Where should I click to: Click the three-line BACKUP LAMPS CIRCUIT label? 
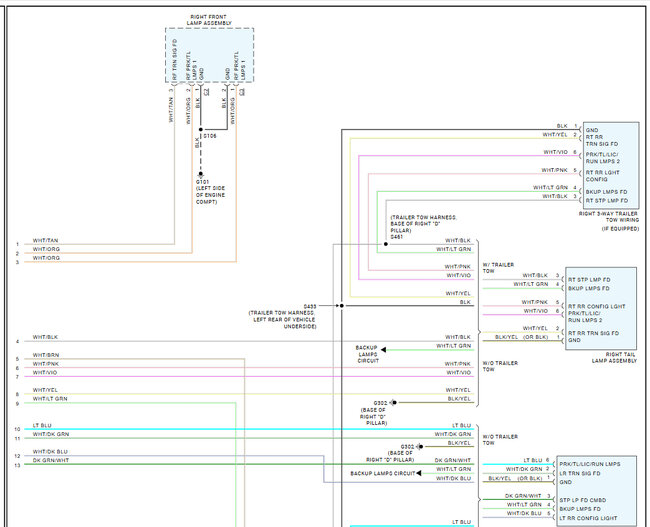(x=367, y=354)
